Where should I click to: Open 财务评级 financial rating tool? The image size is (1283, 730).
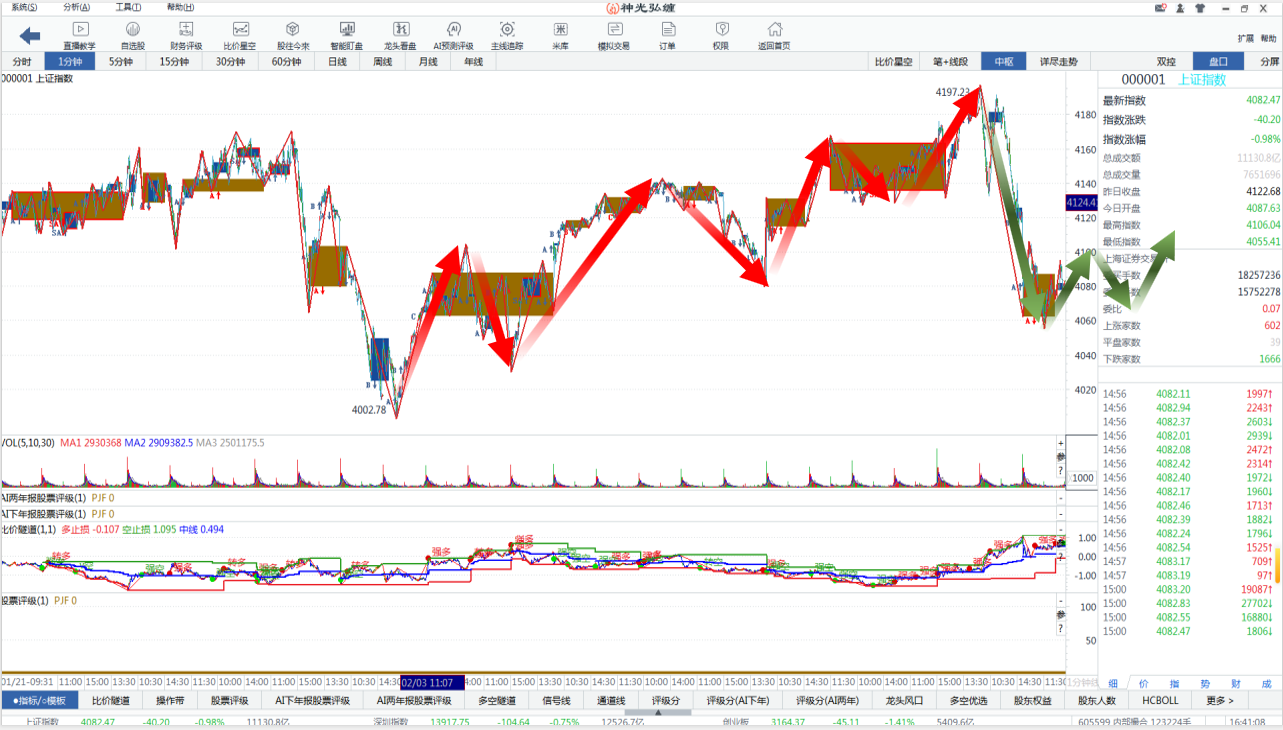[186, 36]
